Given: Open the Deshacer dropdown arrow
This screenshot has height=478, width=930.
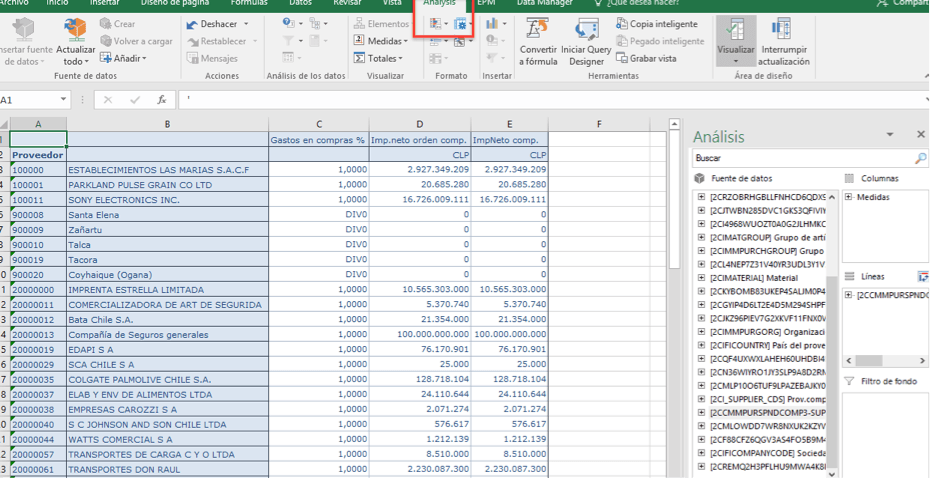Looking at the screenshot, I should [246, 24].
